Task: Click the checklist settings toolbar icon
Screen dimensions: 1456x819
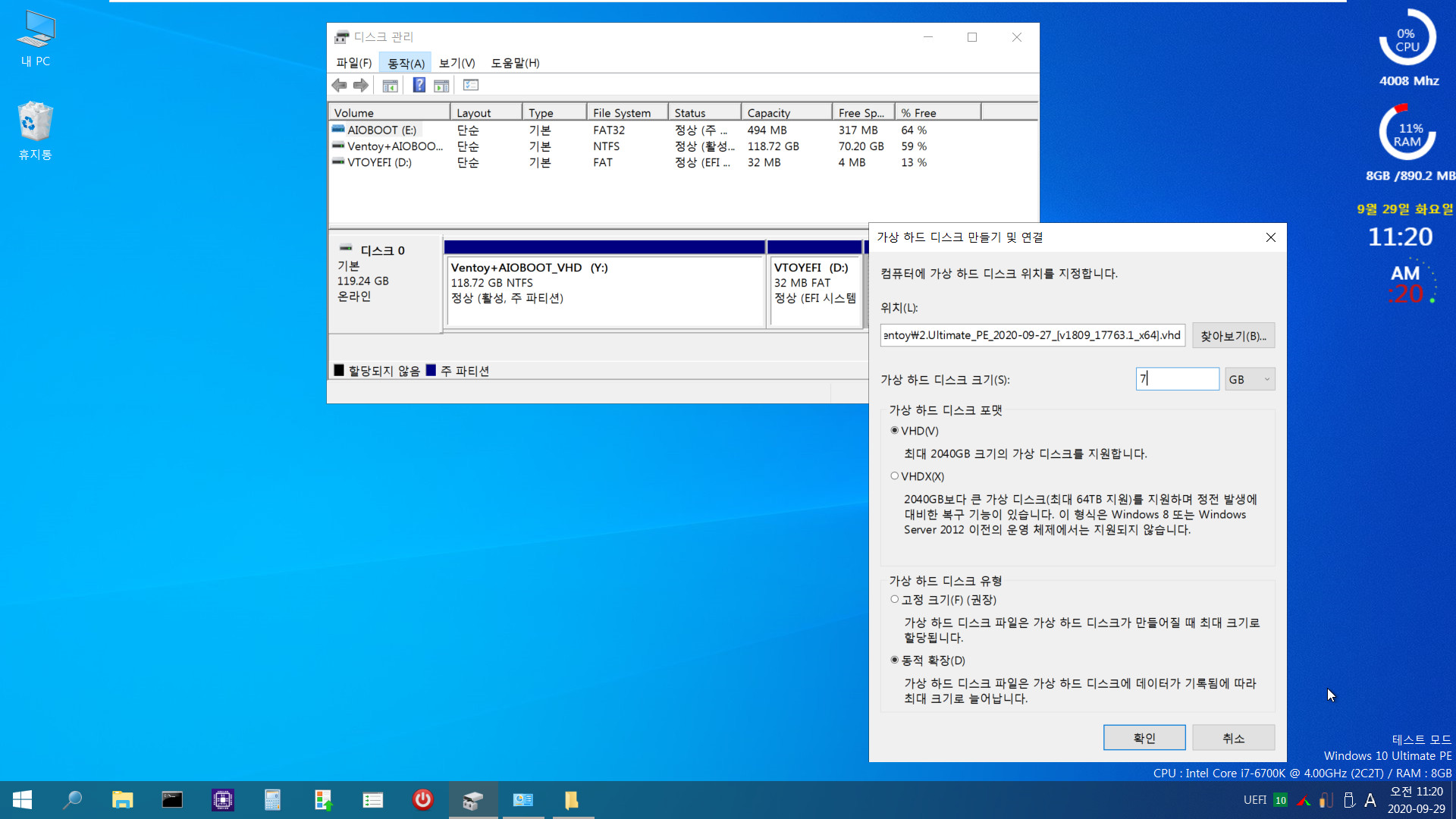Action: click(x=471, y=86)
